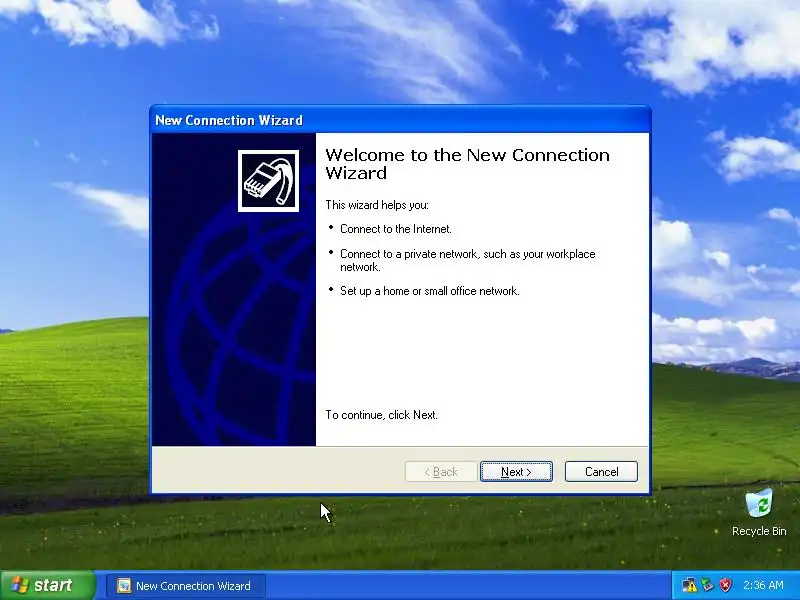
Task: Click the "To continue, click Next." text
Action: pyautogui.click(x=382, y=415)
